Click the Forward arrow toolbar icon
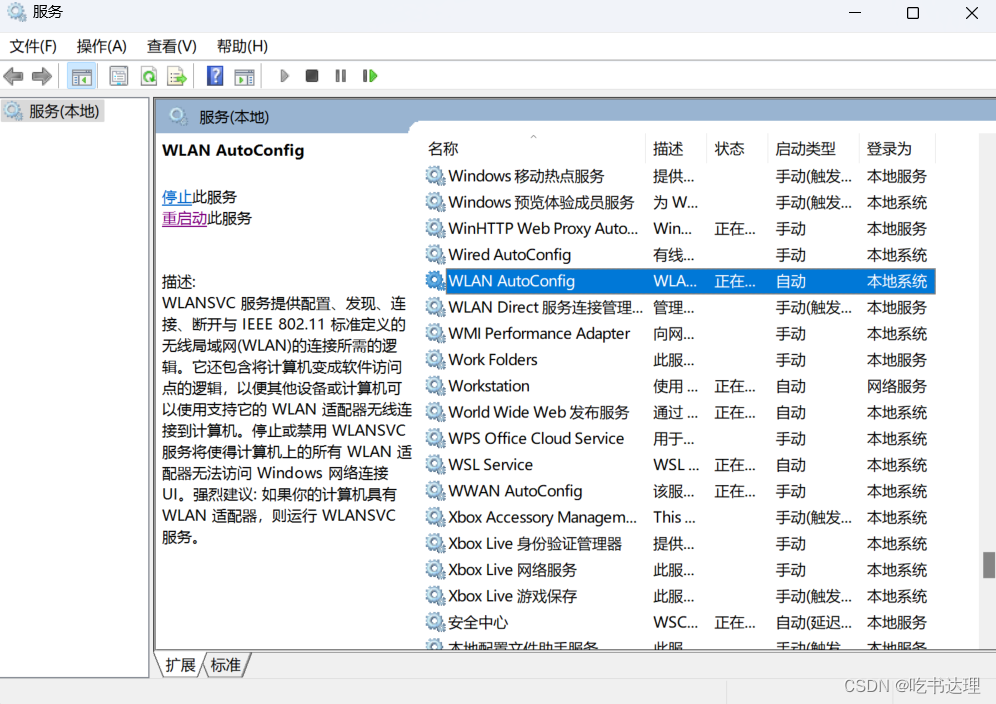Viewport: 996px width, 704px height. [x=42, y=77]
